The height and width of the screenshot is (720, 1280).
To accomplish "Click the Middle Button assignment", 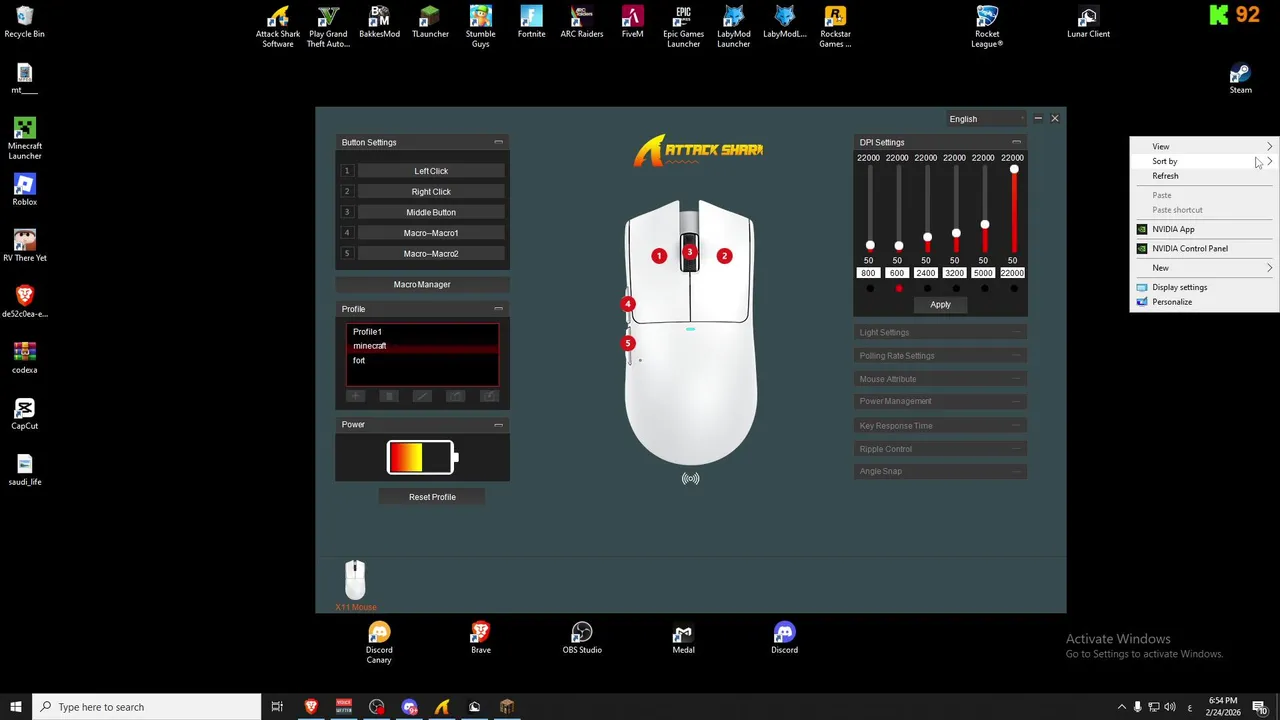I will 431,212.
